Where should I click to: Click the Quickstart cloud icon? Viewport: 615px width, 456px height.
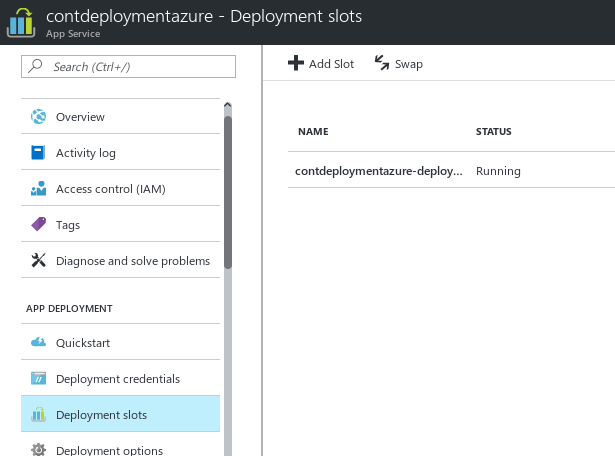[x=39, y=343]
